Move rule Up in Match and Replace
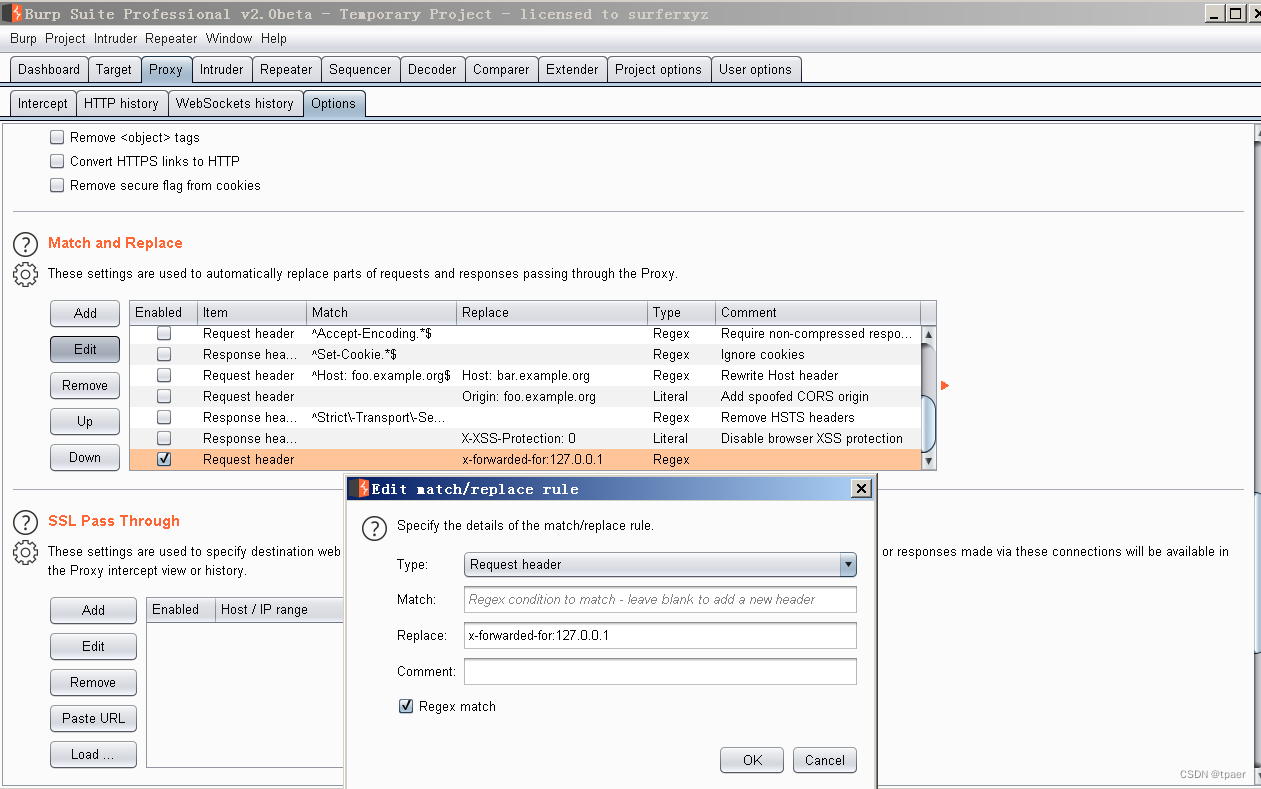Screen dimensions: 1261x789 click(85, 421)
